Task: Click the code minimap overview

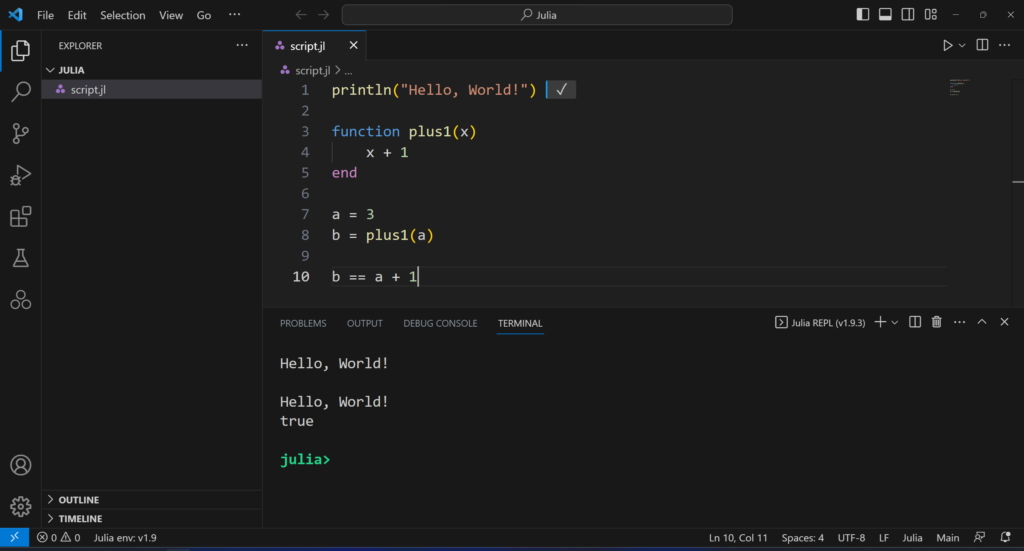Action: [959, 87]
